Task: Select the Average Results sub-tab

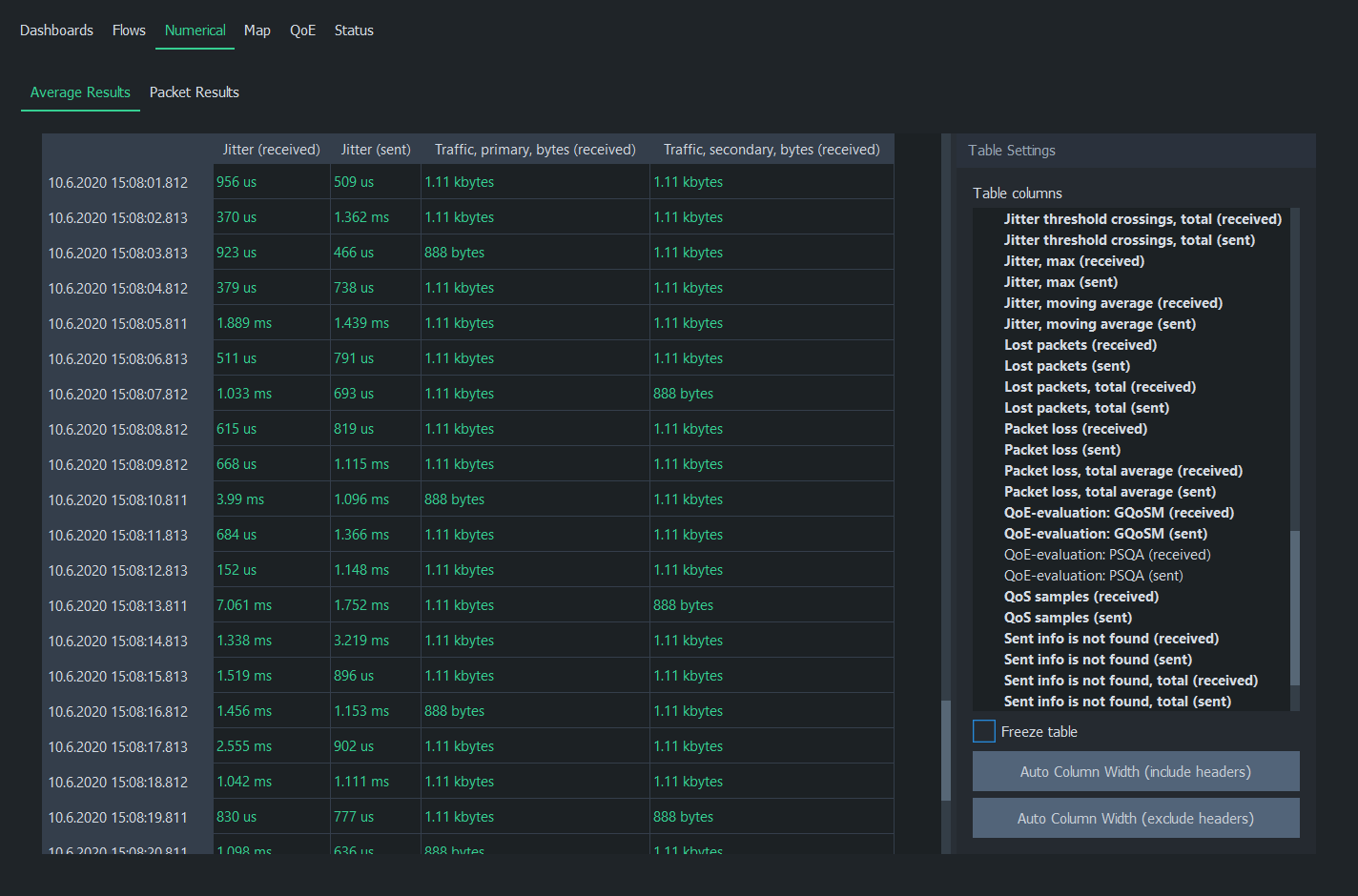Action: (80, 92)
